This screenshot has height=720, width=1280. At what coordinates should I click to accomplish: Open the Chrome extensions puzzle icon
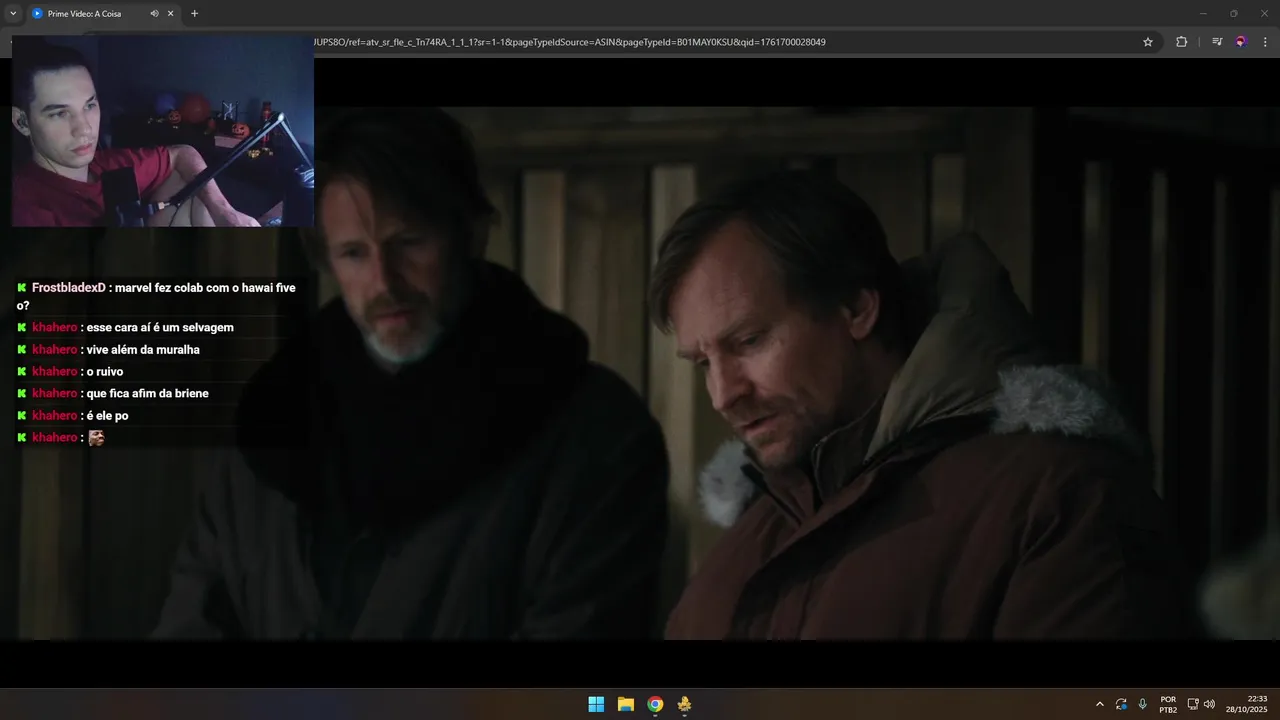tap(1181, 42)
